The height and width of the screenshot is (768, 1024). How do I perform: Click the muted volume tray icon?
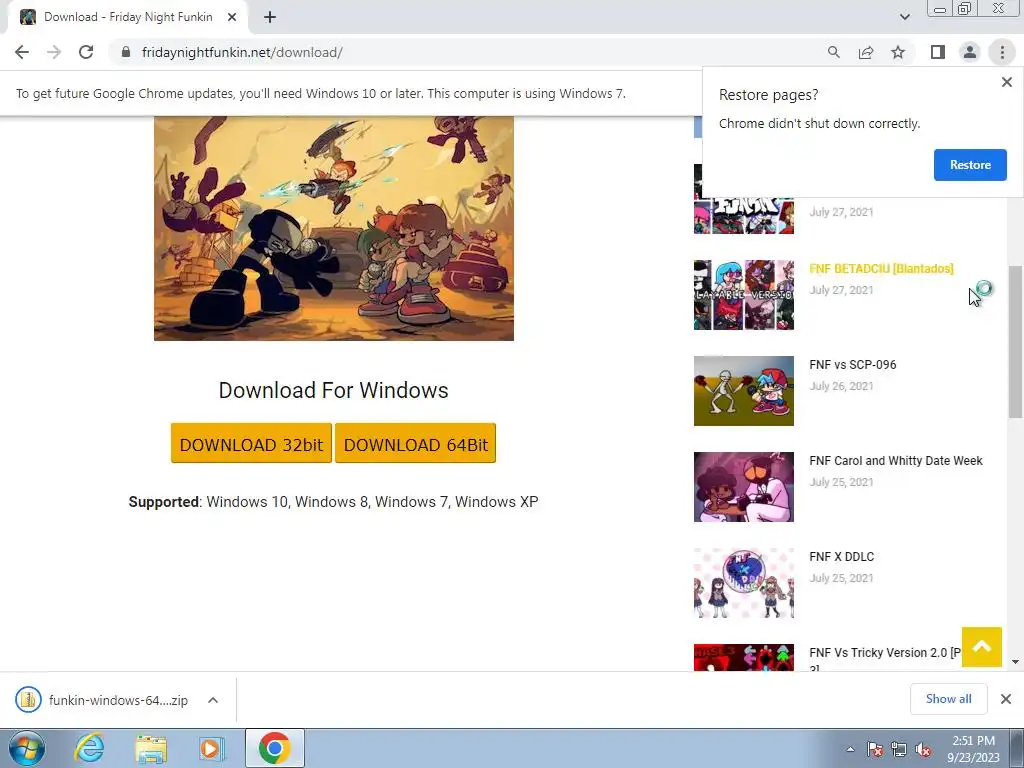point(923,749)
